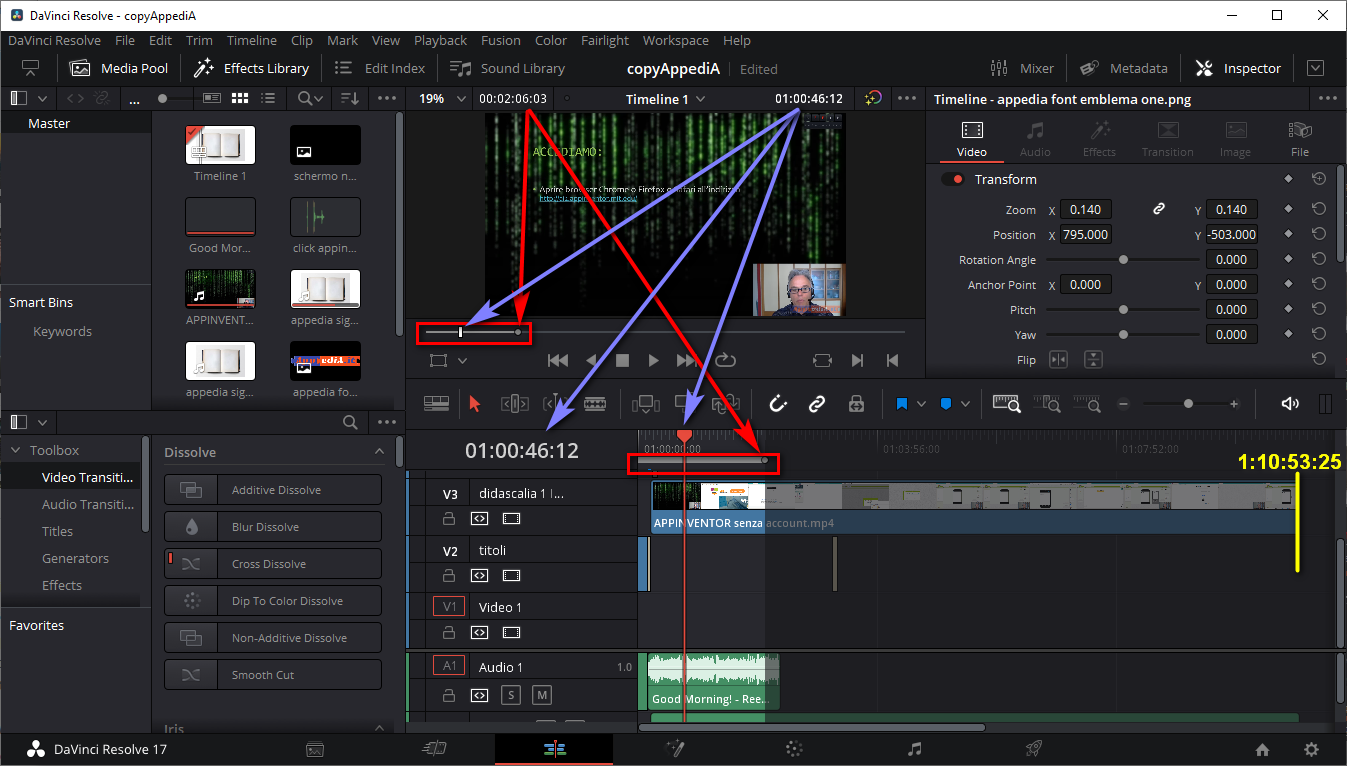The width and height of the screenshot is (1347, 766).
Task: Solo the Audio 1 track
Action: (511, 695)
